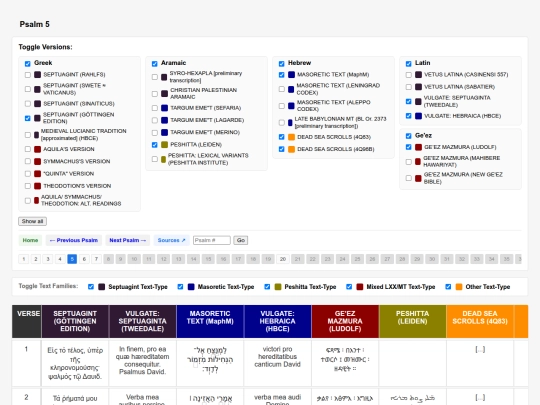Toggle Ge'ez group checkbox

(x=408, y=136)
